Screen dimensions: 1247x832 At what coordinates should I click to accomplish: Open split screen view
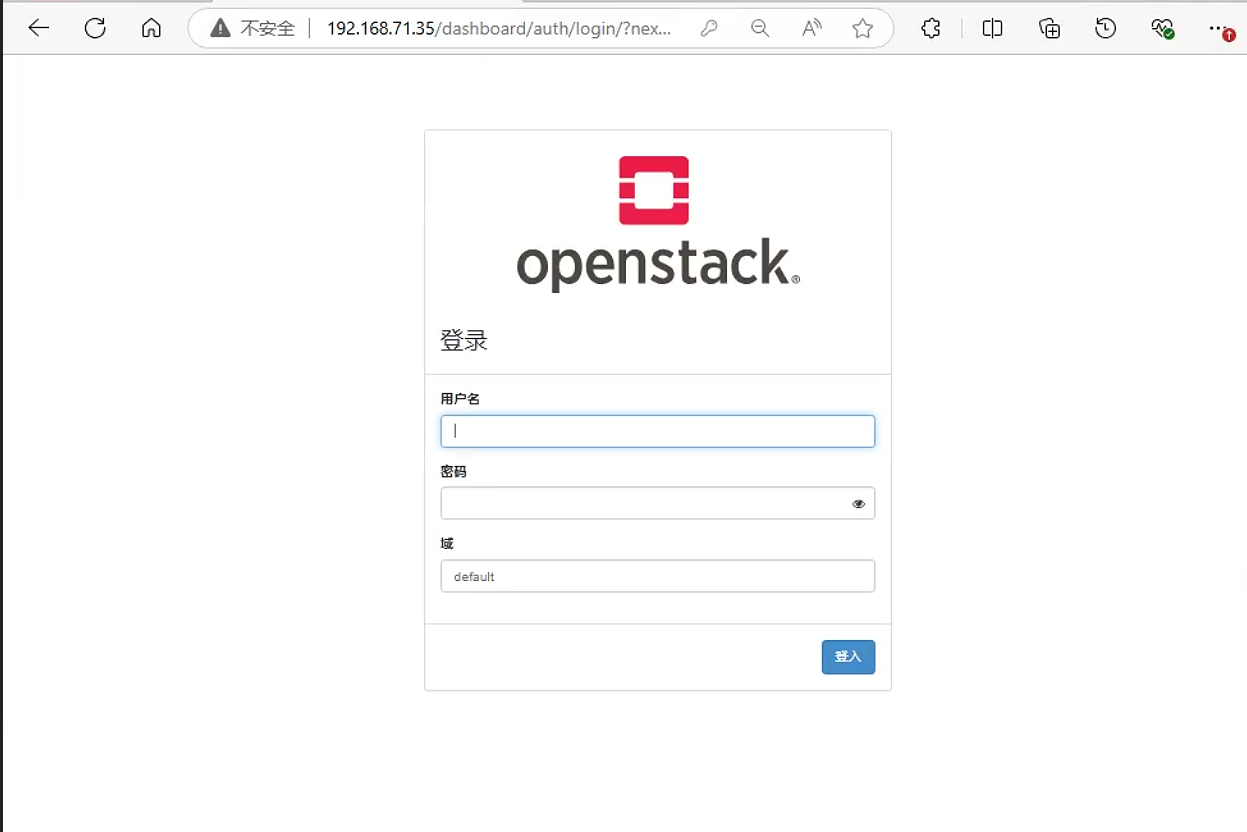click(992, 29)
